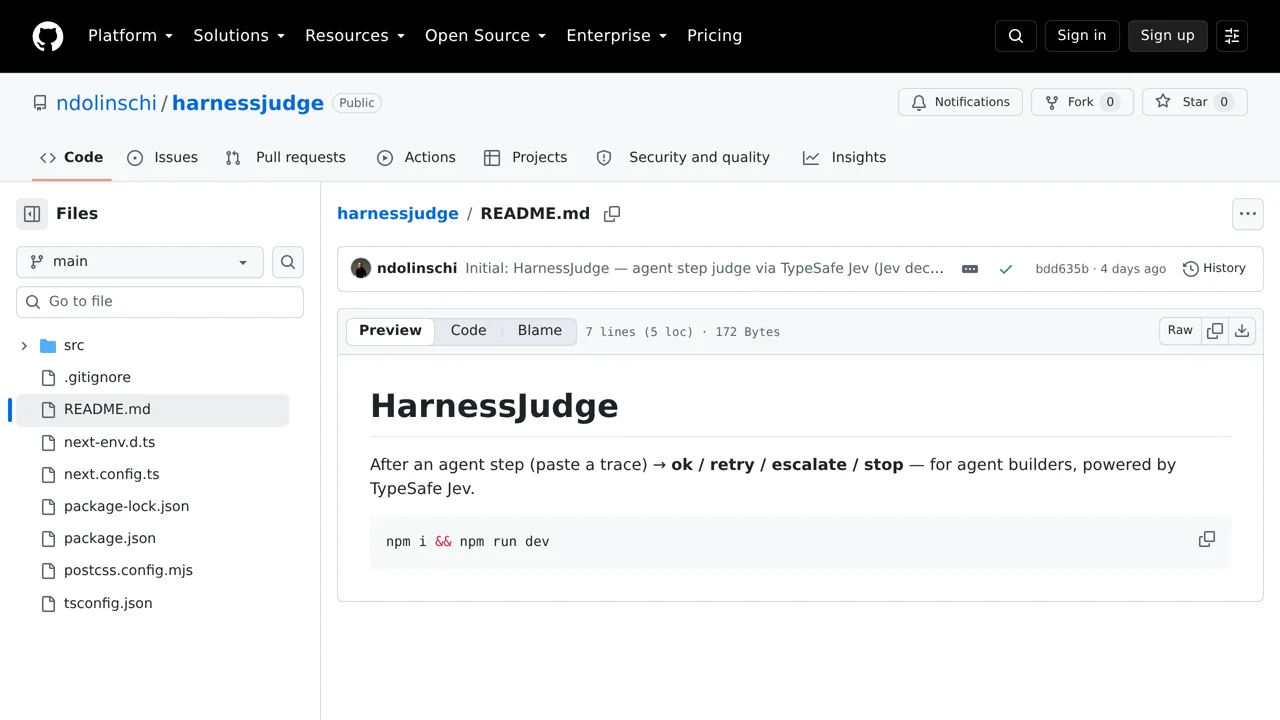
Task: Open .gitignore in file tree
Action: (97, 378)
